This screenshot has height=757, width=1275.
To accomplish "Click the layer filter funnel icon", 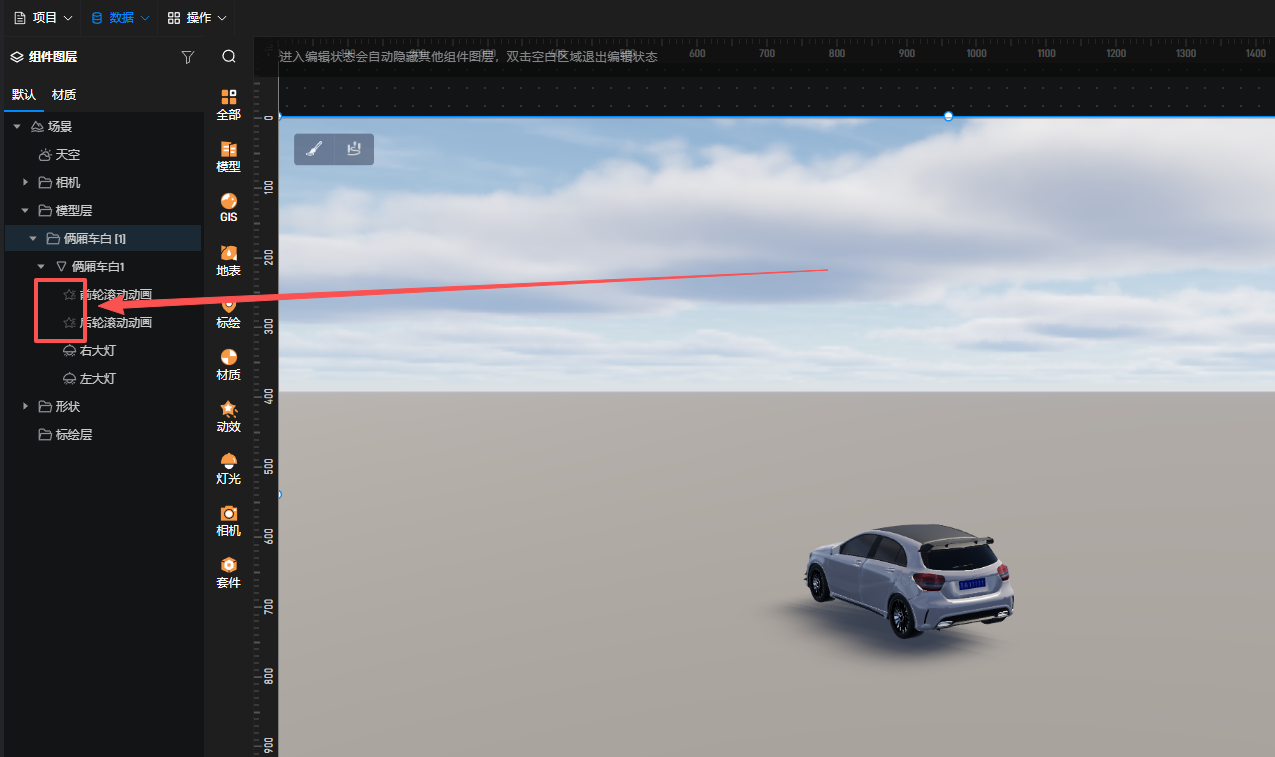I will [187, 57].
